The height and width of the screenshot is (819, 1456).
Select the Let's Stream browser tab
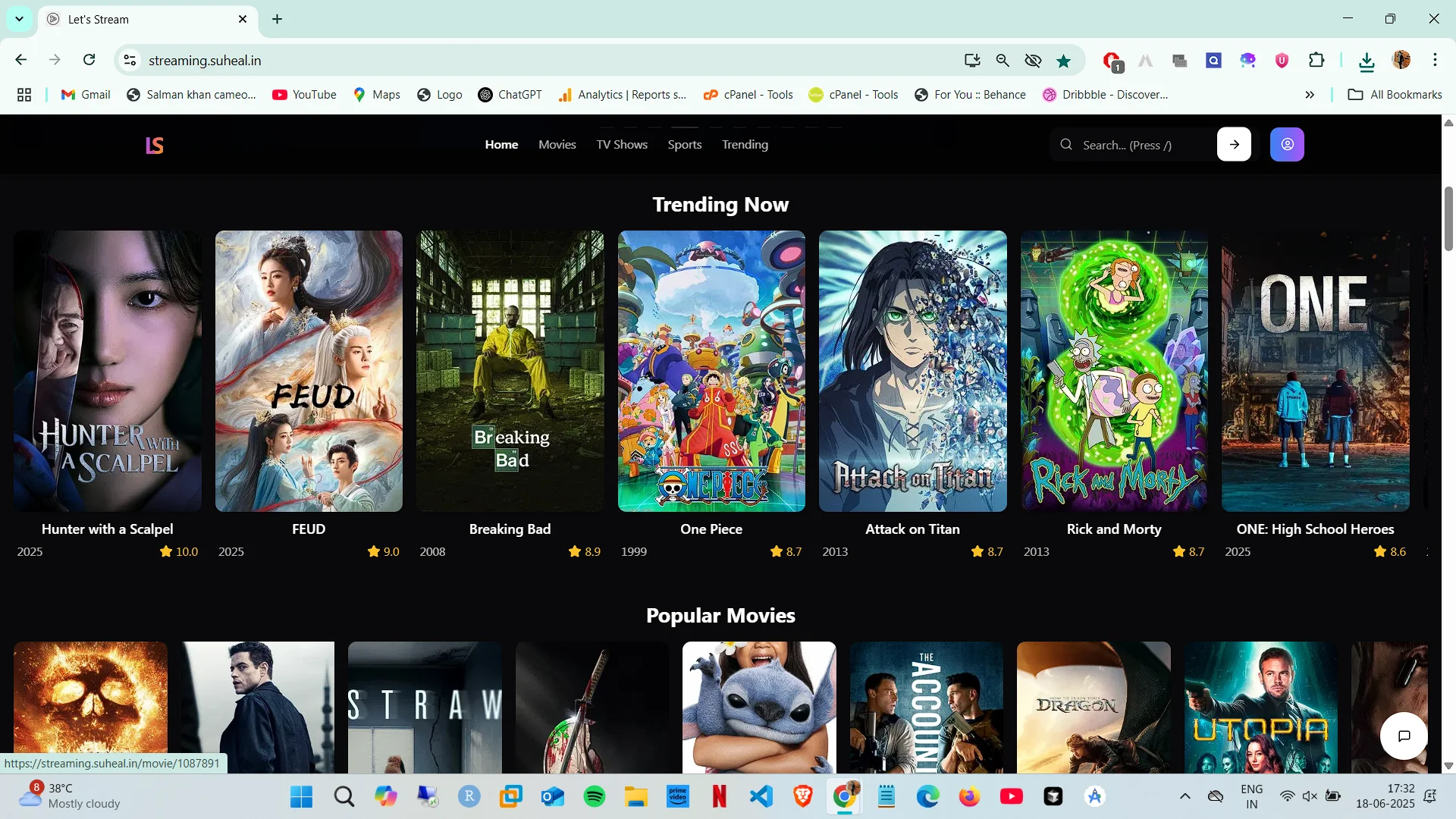coord(148,20)
